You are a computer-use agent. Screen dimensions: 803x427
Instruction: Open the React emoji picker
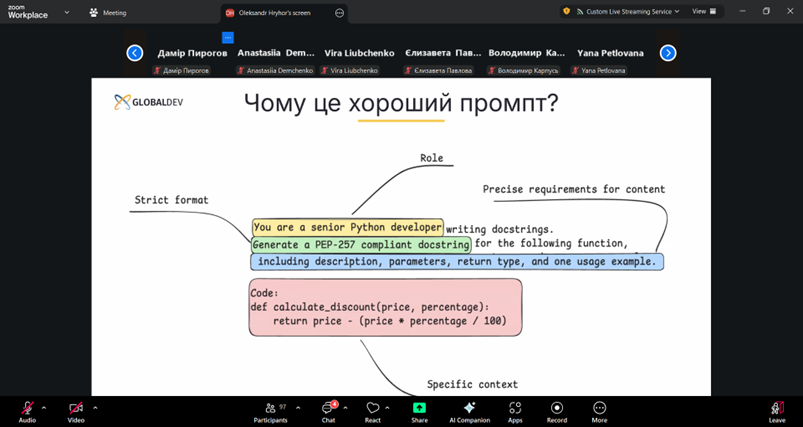click(x=373, y=410)
